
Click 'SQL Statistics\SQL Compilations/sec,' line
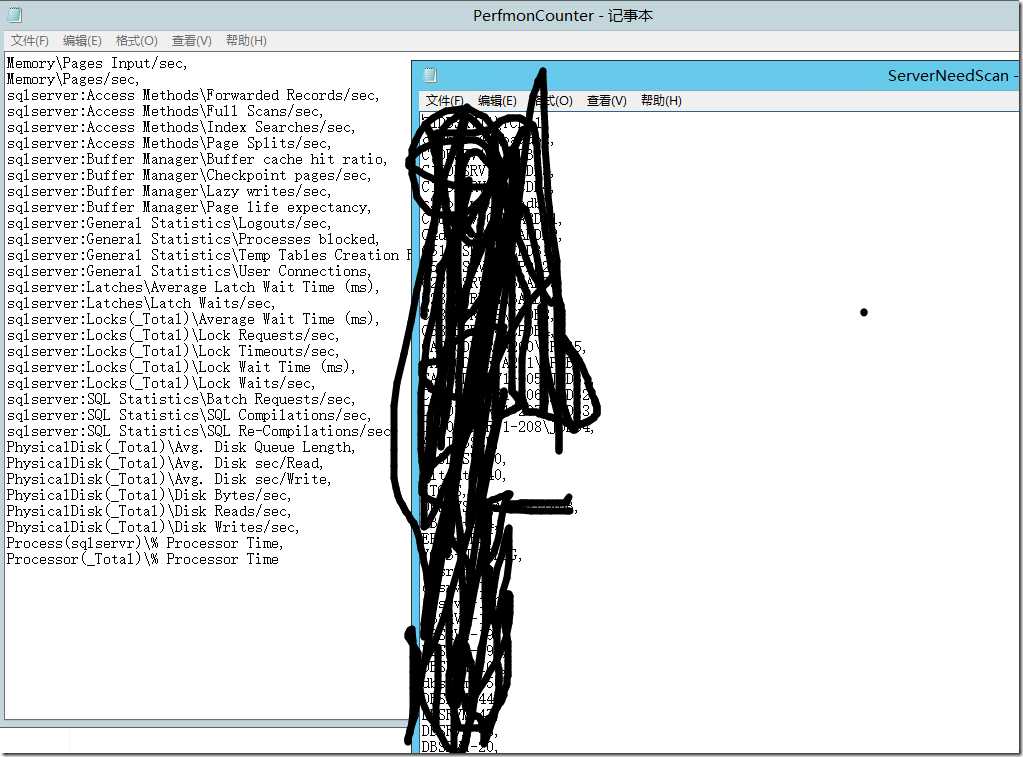click(x=189, y=415)
